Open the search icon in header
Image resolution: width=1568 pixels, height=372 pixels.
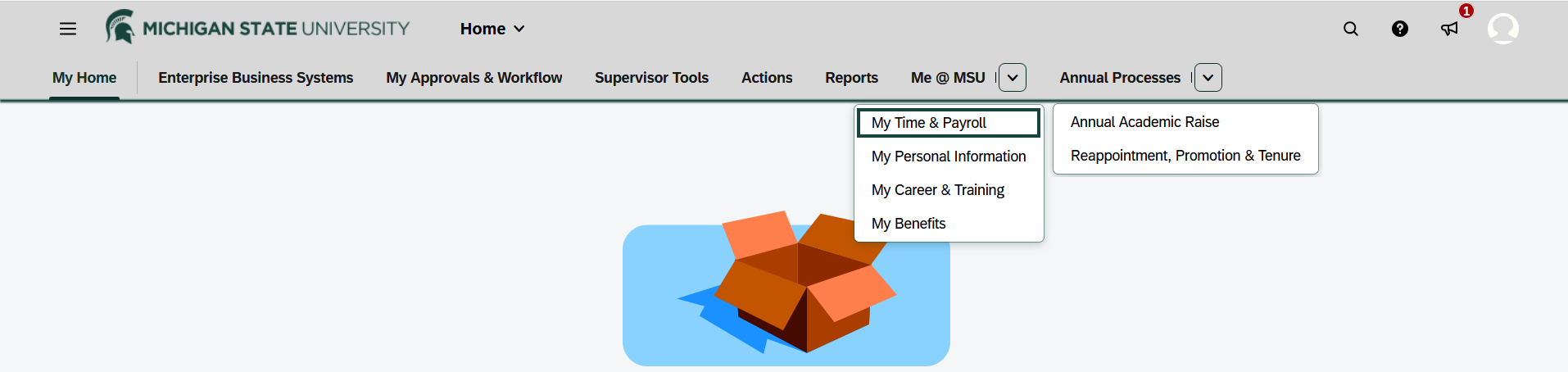1351,29
